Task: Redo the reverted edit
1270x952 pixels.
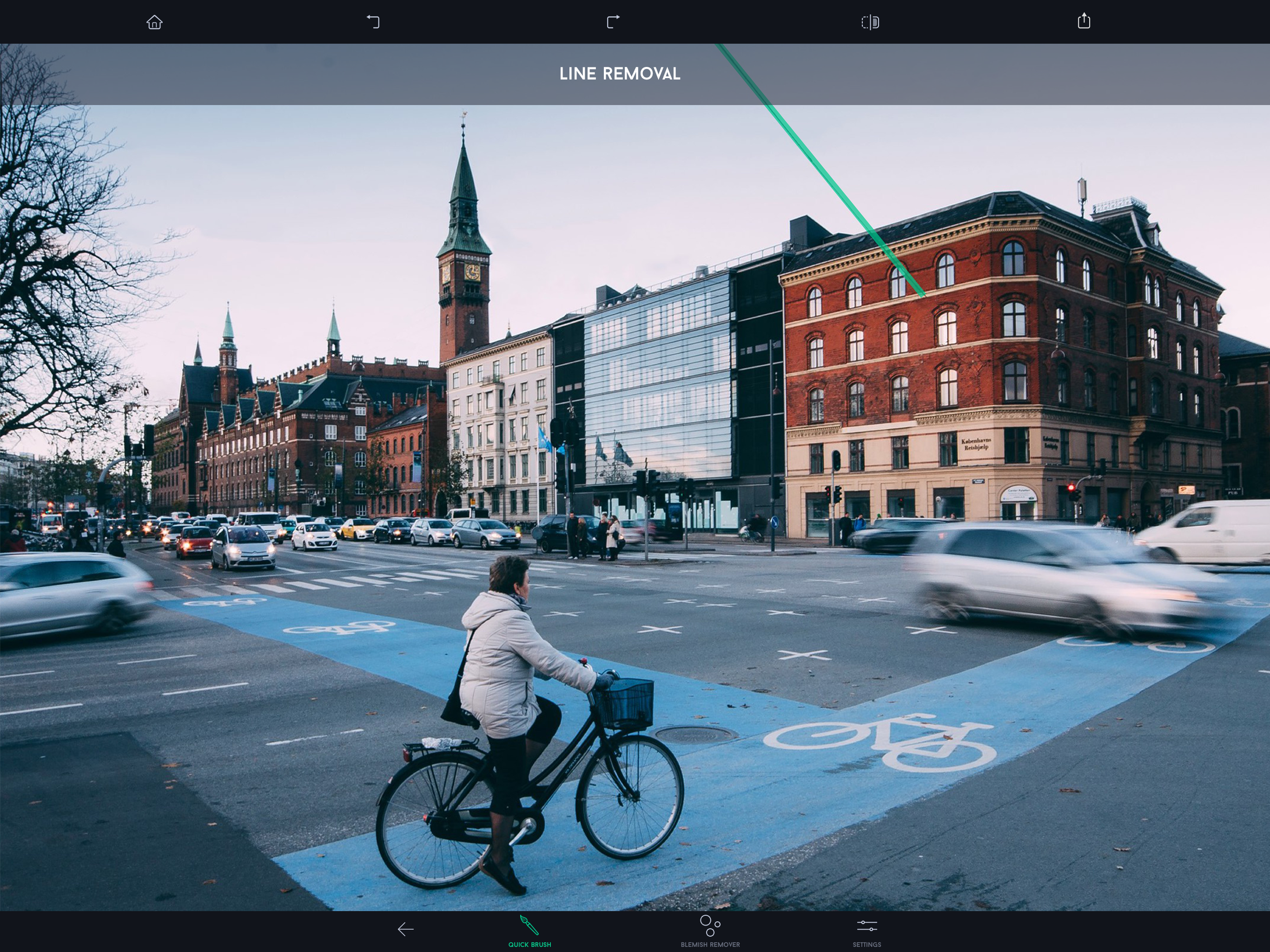Action: [x=613, y=22]
